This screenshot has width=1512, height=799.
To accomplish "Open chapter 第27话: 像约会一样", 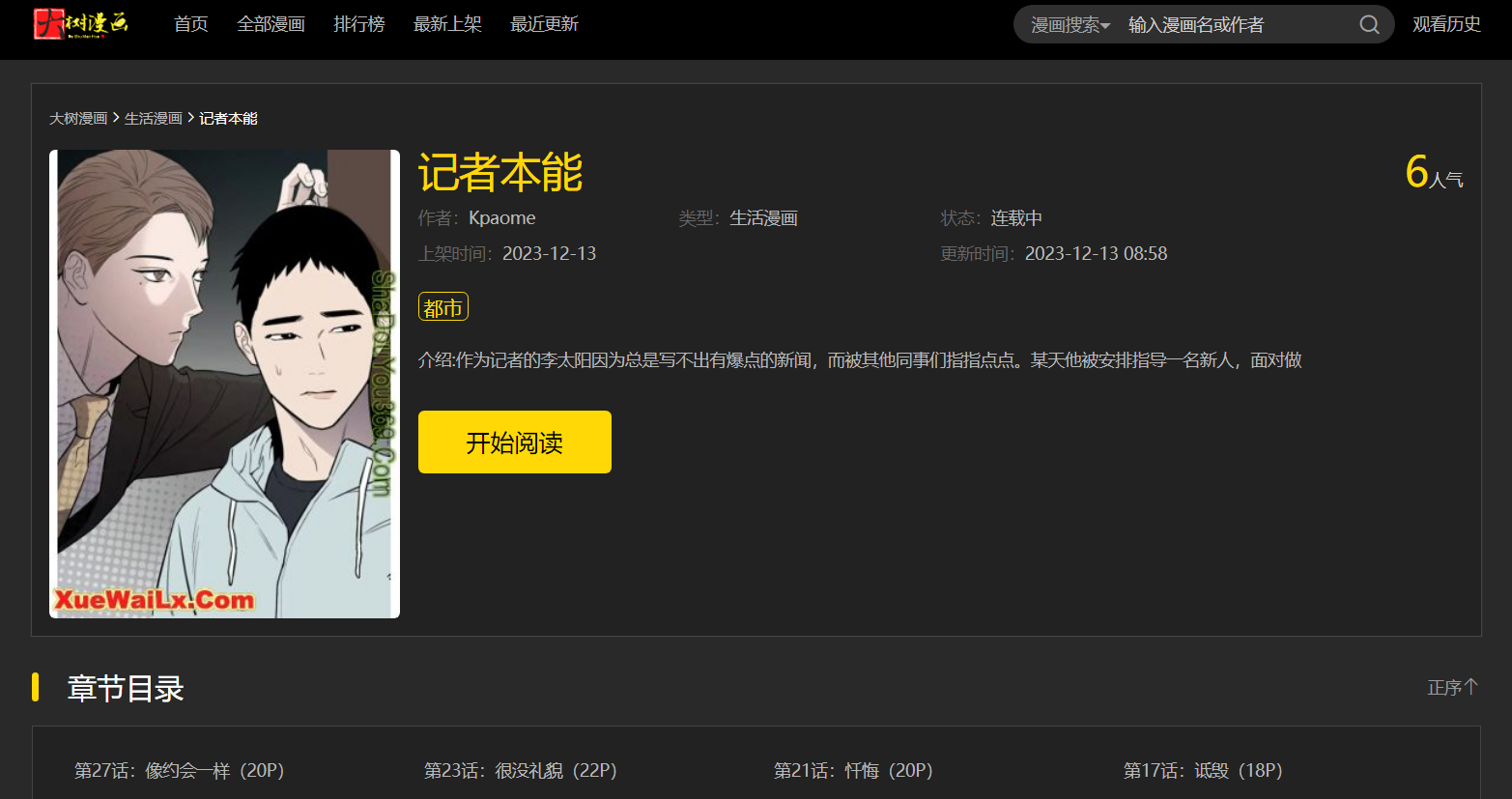I will [179, 770].
